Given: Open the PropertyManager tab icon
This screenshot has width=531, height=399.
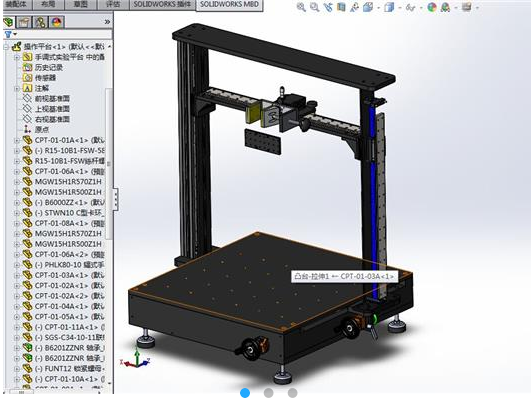Looking at the screenshot, I should pyautogui.click(x=24, y=22).
